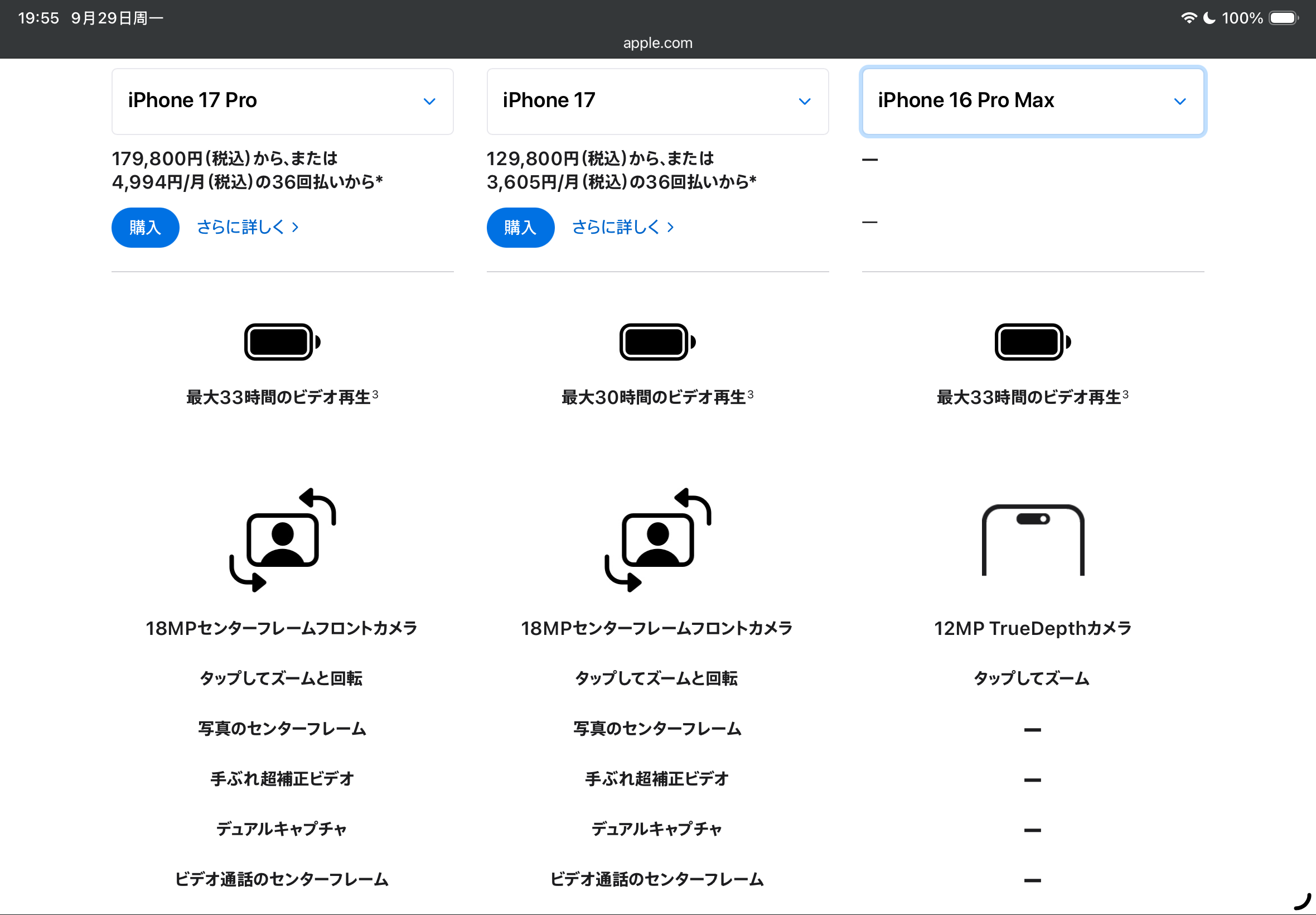
Task: Tap the 100% battery percentage
Action: (x=1242, y=18)
